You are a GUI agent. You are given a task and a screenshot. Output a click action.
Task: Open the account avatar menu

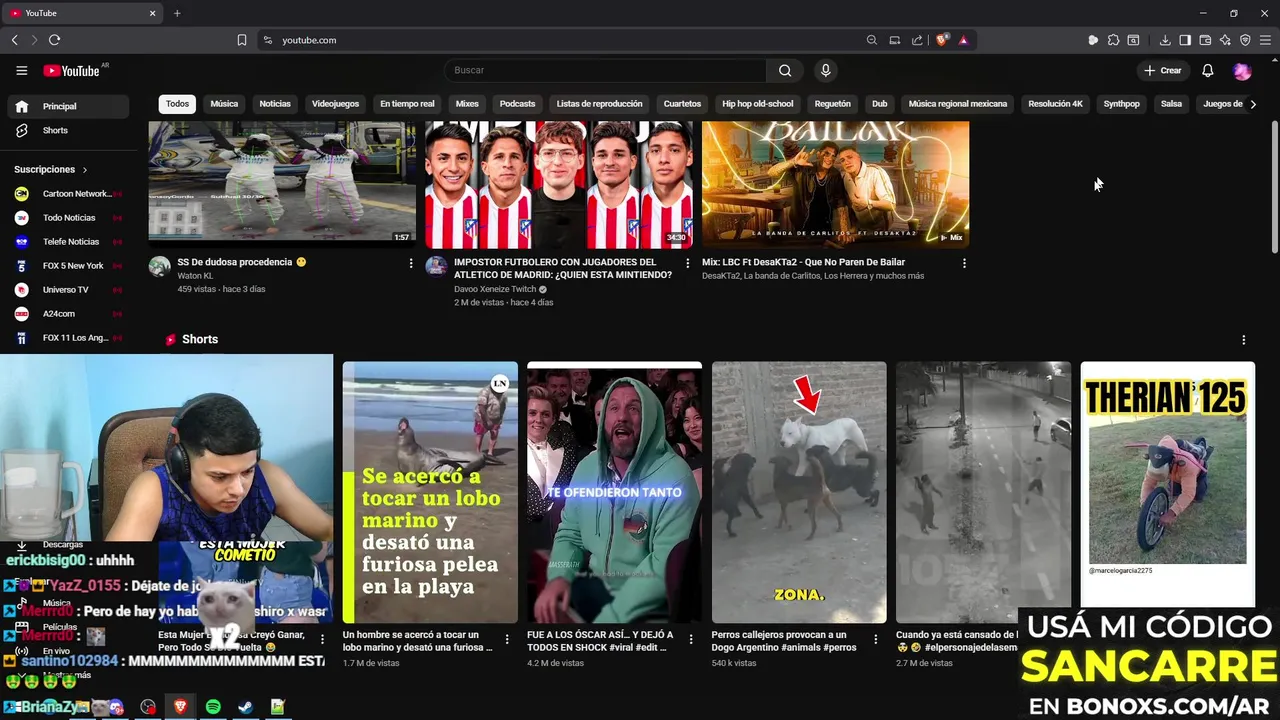(x=1242, y=71)
